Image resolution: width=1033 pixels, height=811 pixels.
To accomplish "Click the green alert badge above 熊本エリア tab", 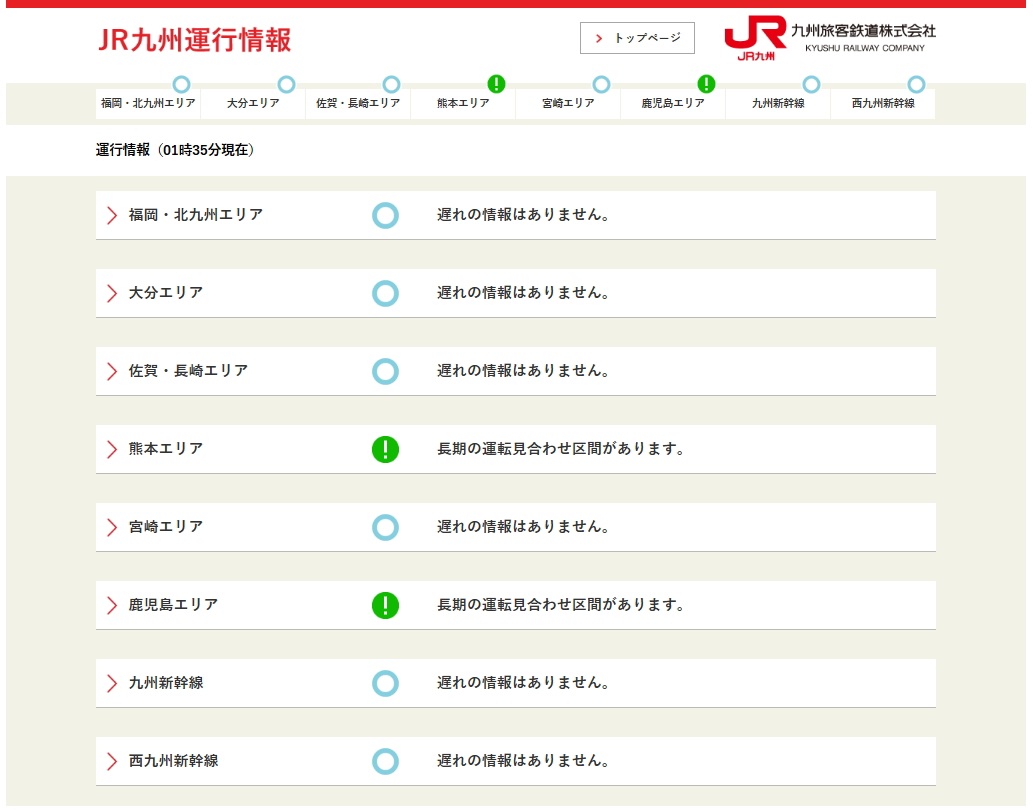I will point(496,84).
